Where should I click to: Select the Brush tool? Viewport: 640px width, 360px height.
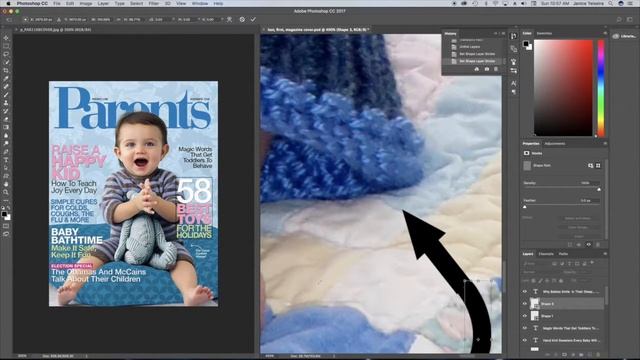[6, 95]
